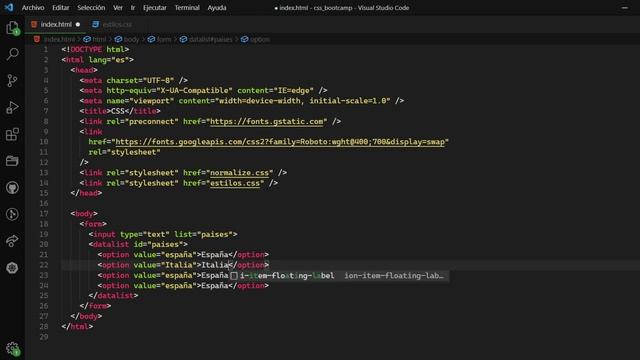Screen dimensions: 640x360
Task: Select the body breadcrumb segment
Action: pos(131,39)
